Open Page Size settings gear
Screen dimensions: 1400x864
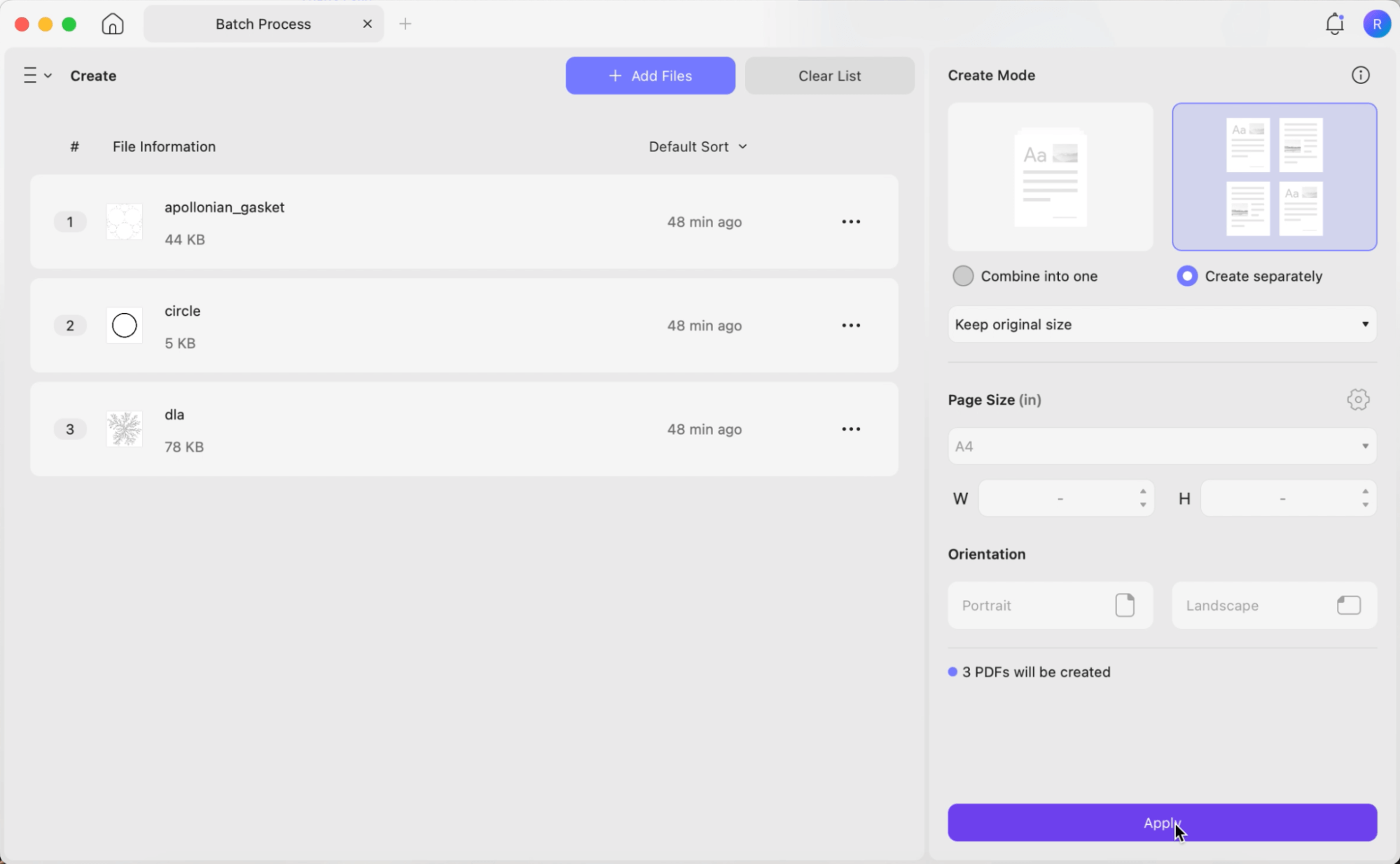[1358, 400]
